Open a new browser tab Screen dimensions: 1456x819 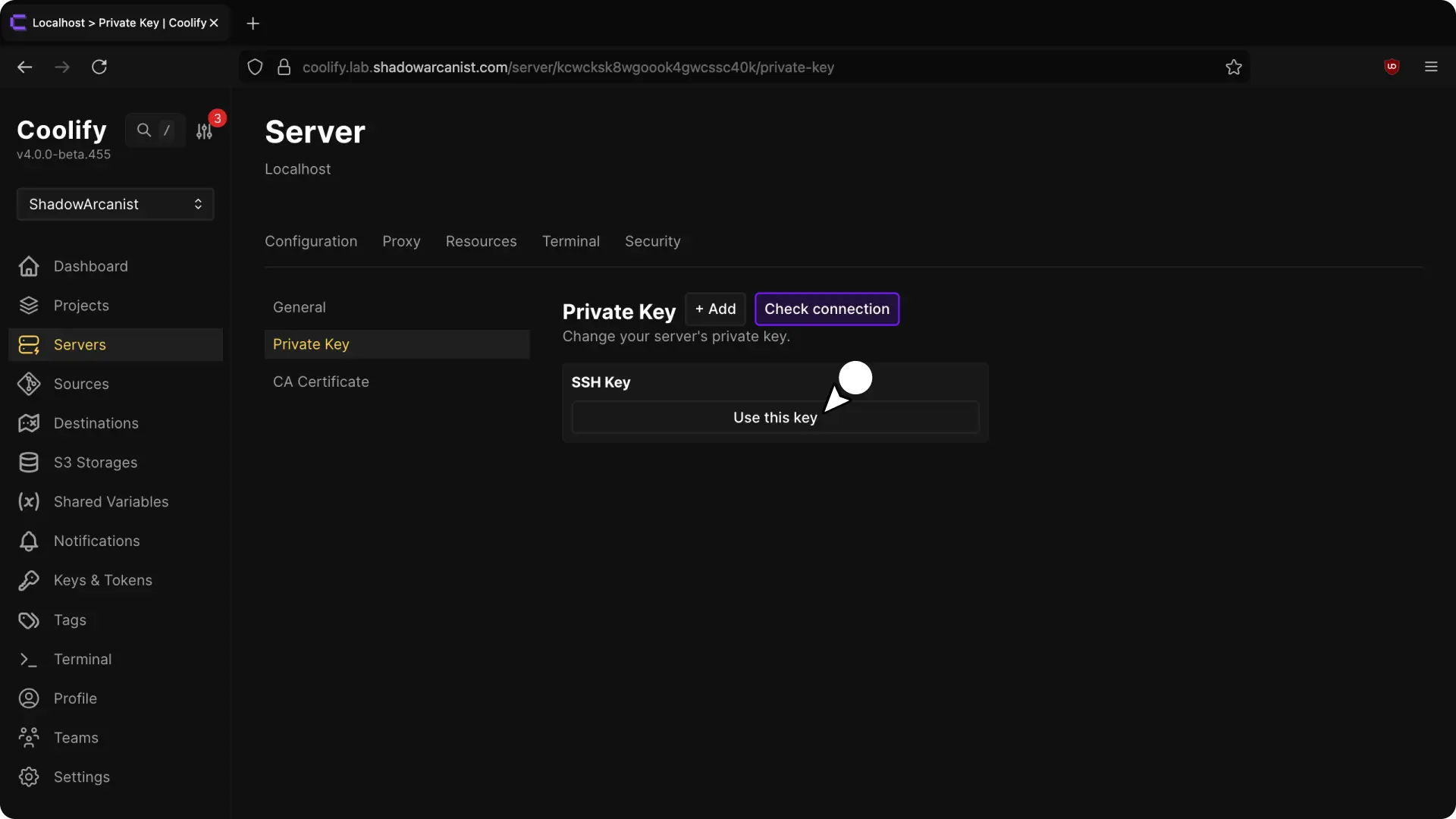click(x=253, y=24)
